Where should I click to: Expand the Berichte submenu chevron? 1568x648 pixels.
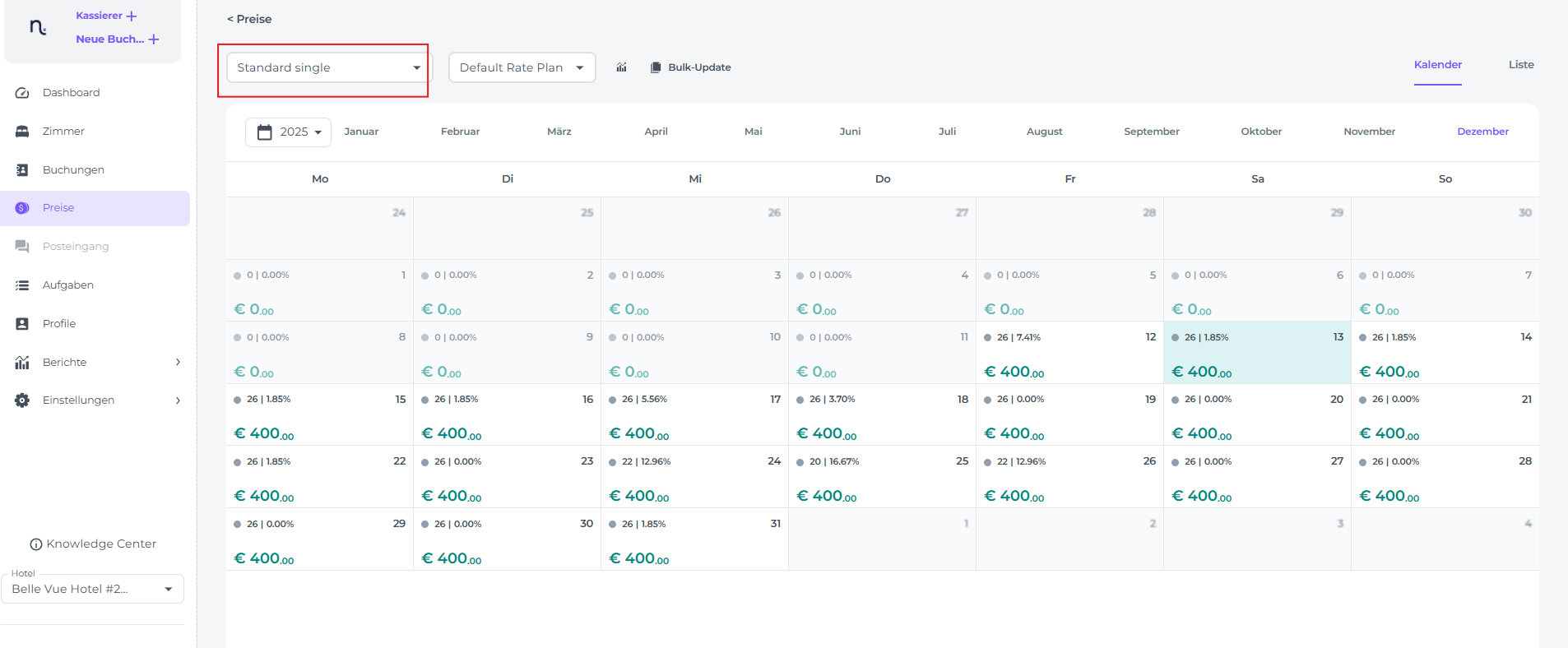178,363
